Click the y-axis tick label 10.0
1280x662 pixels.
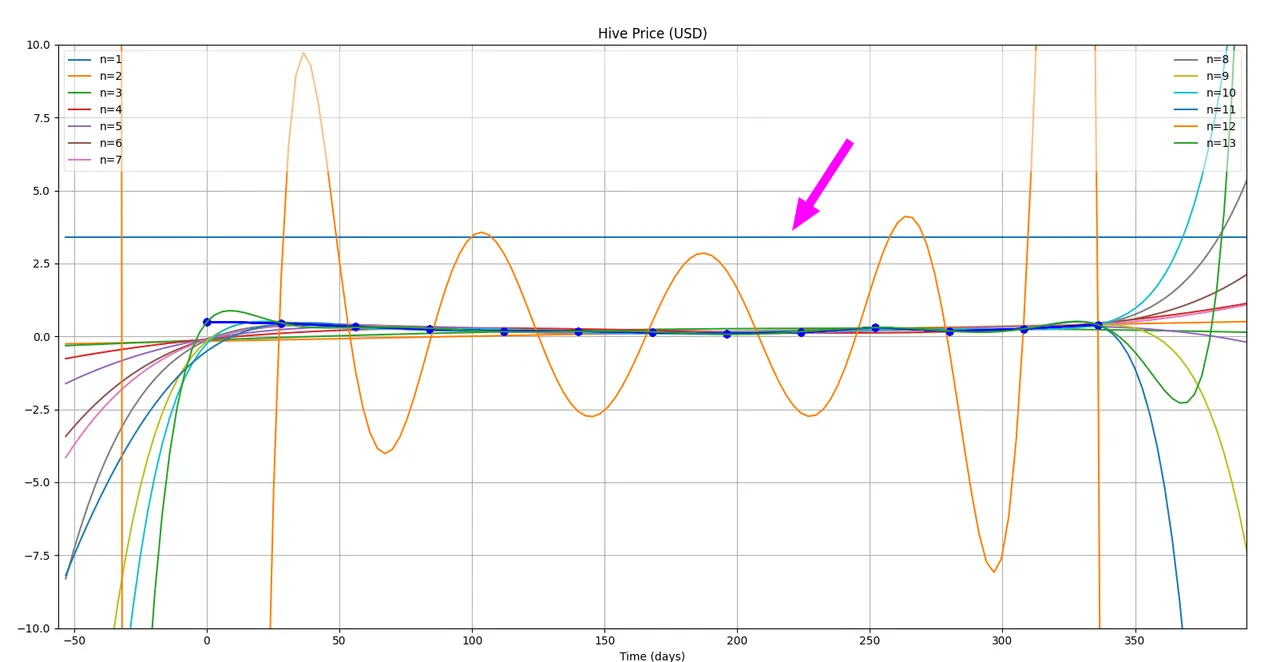tap(37, 45)
